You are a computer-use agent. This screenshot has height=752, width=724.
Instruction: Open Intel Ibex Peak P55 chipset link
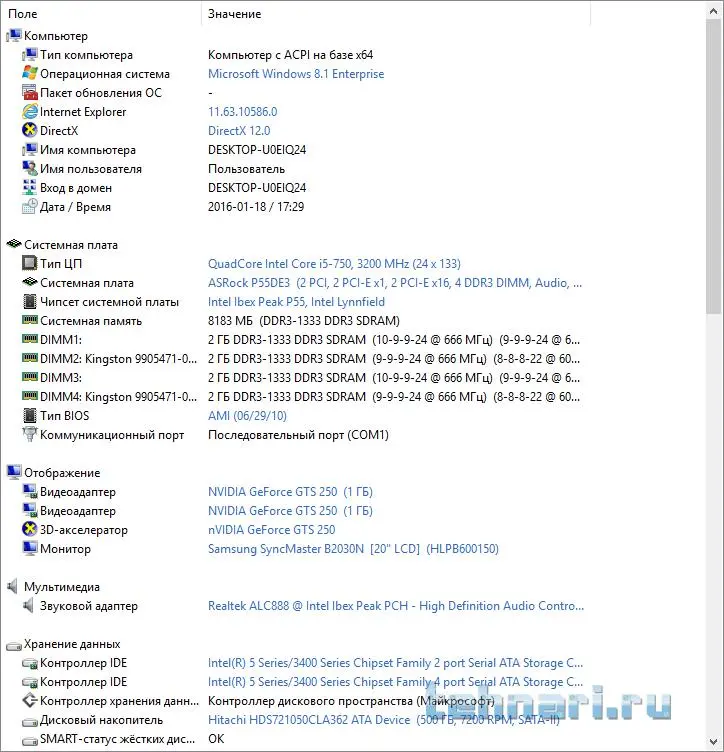(296, 302)
